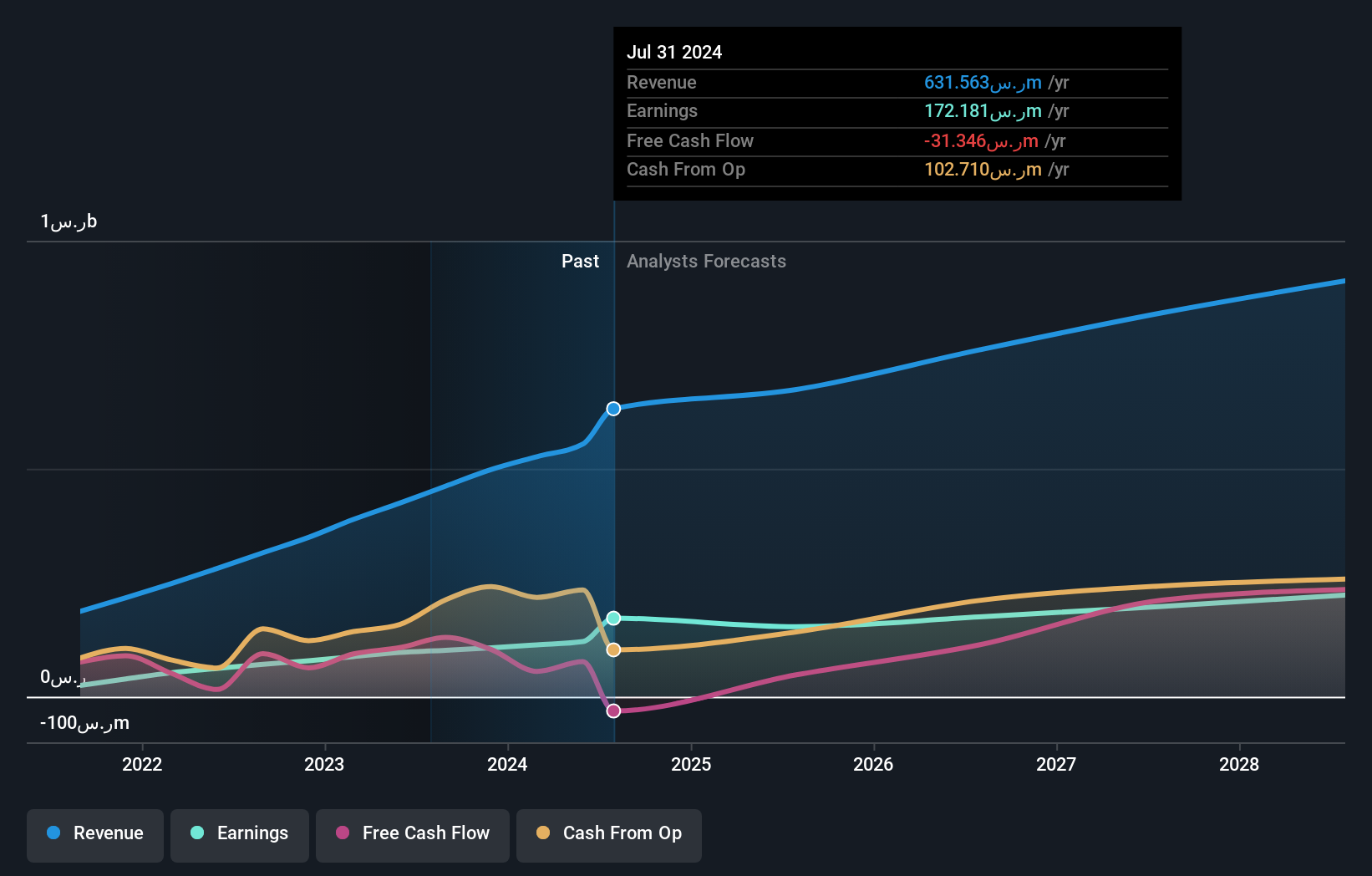The height and width of the screenshot is (876, 1372).
Task: Select the blue Revenue marker on the chart
Action: 613,409
